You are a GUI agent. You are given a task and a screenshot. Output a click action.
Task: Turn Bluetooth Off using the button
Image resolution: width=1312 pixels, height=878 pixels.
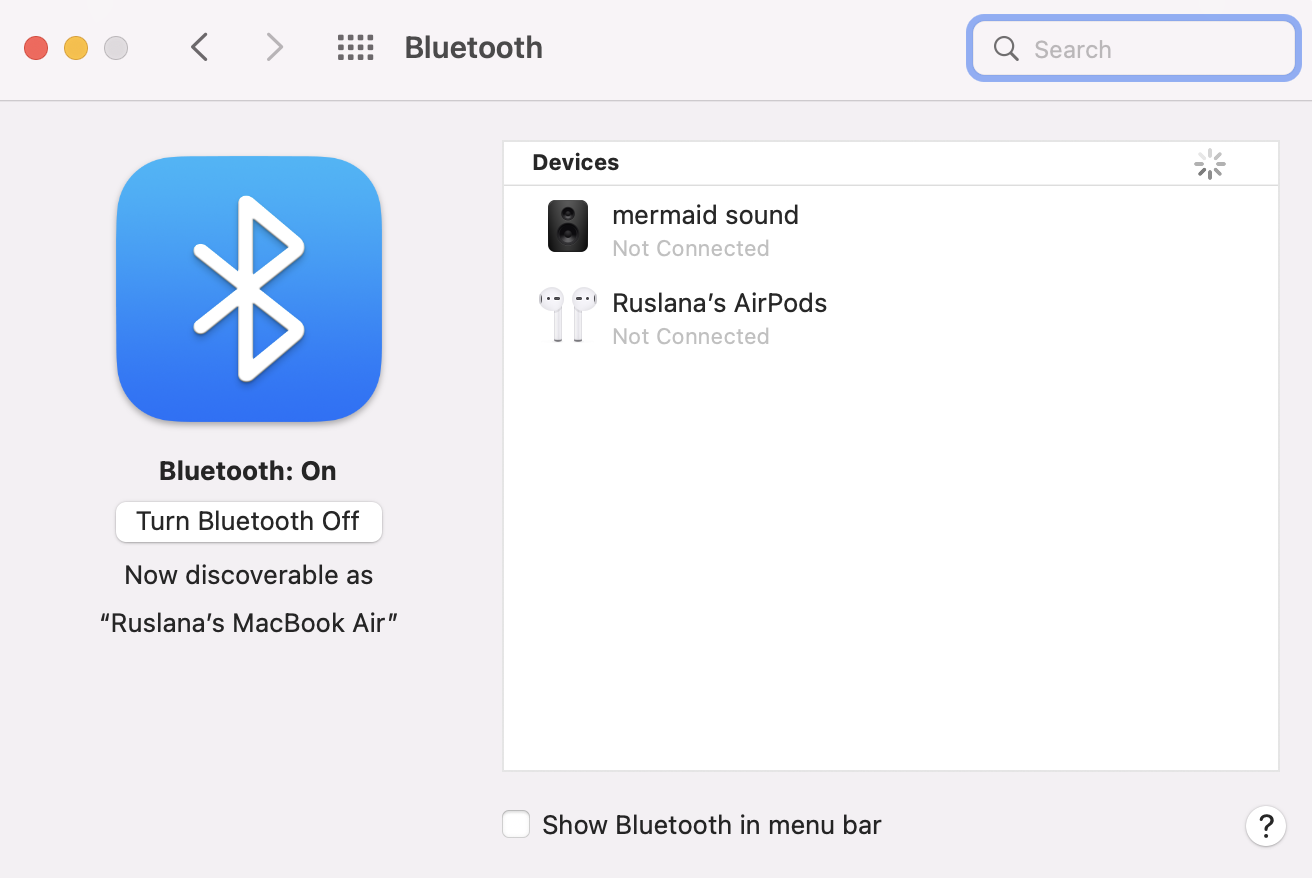pos(249,521)
